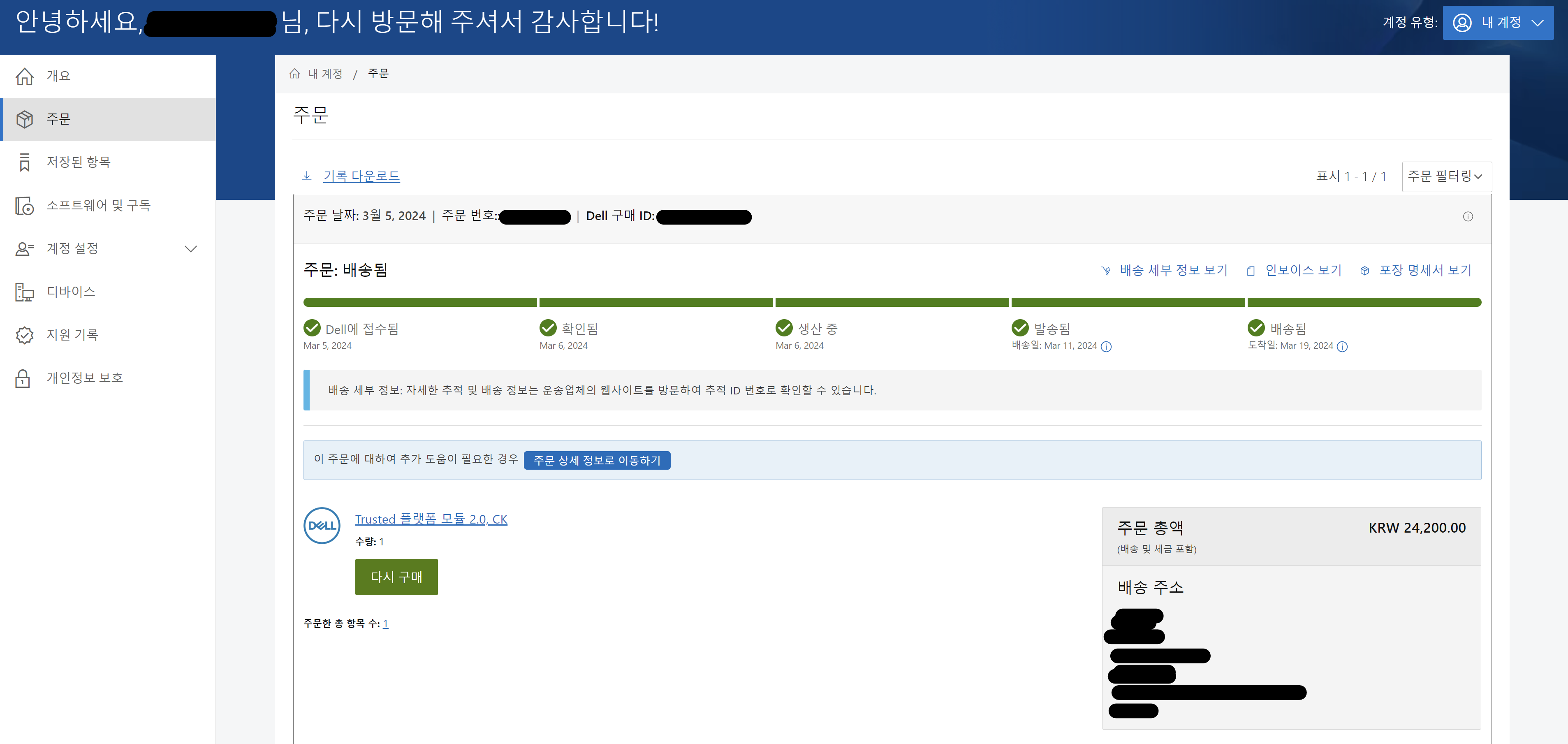Click the 주문 날짜: 3월 5, 2024 text

click(x=365, y=216)
